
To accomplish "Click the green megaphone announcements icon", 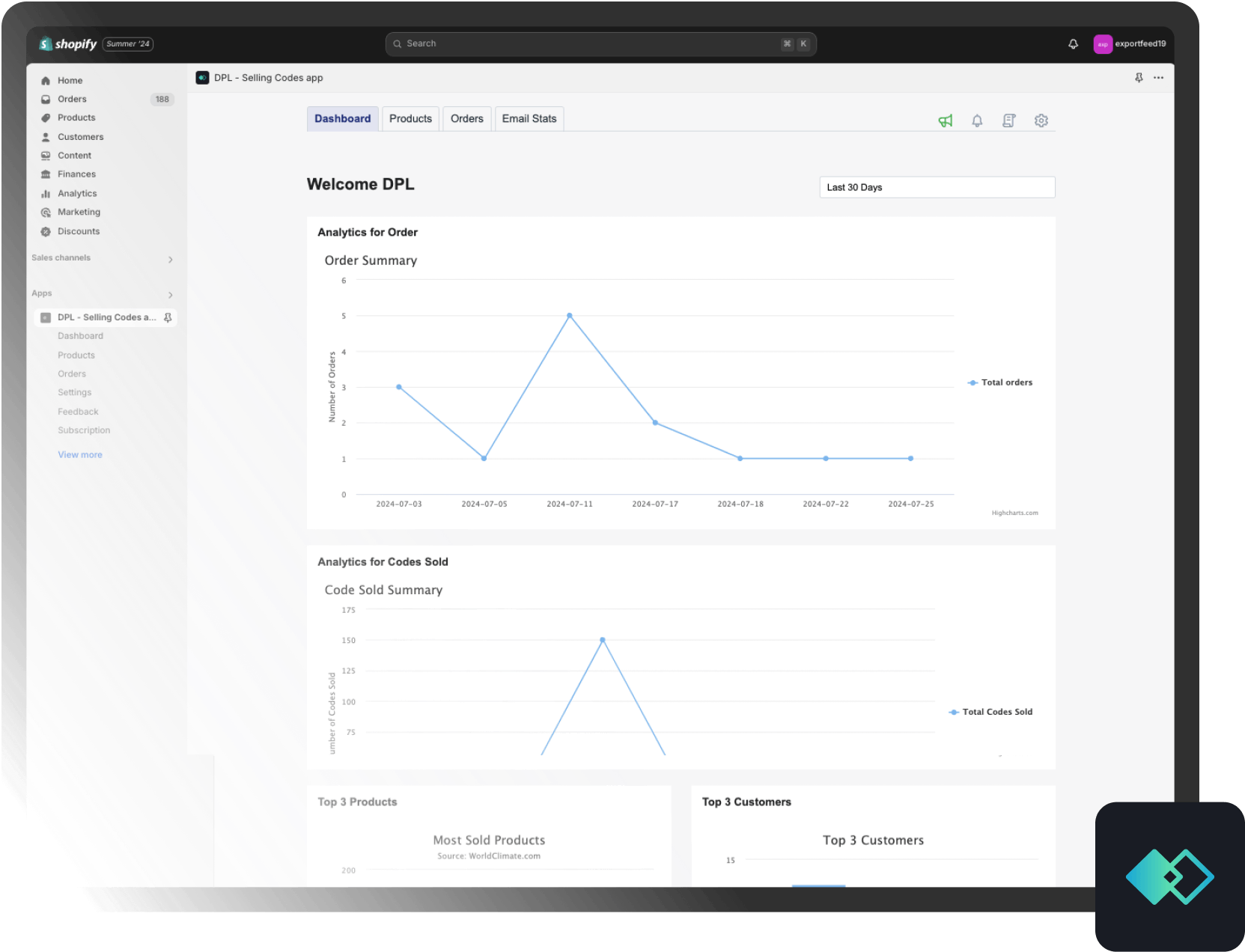I will (x=946, y=120).
